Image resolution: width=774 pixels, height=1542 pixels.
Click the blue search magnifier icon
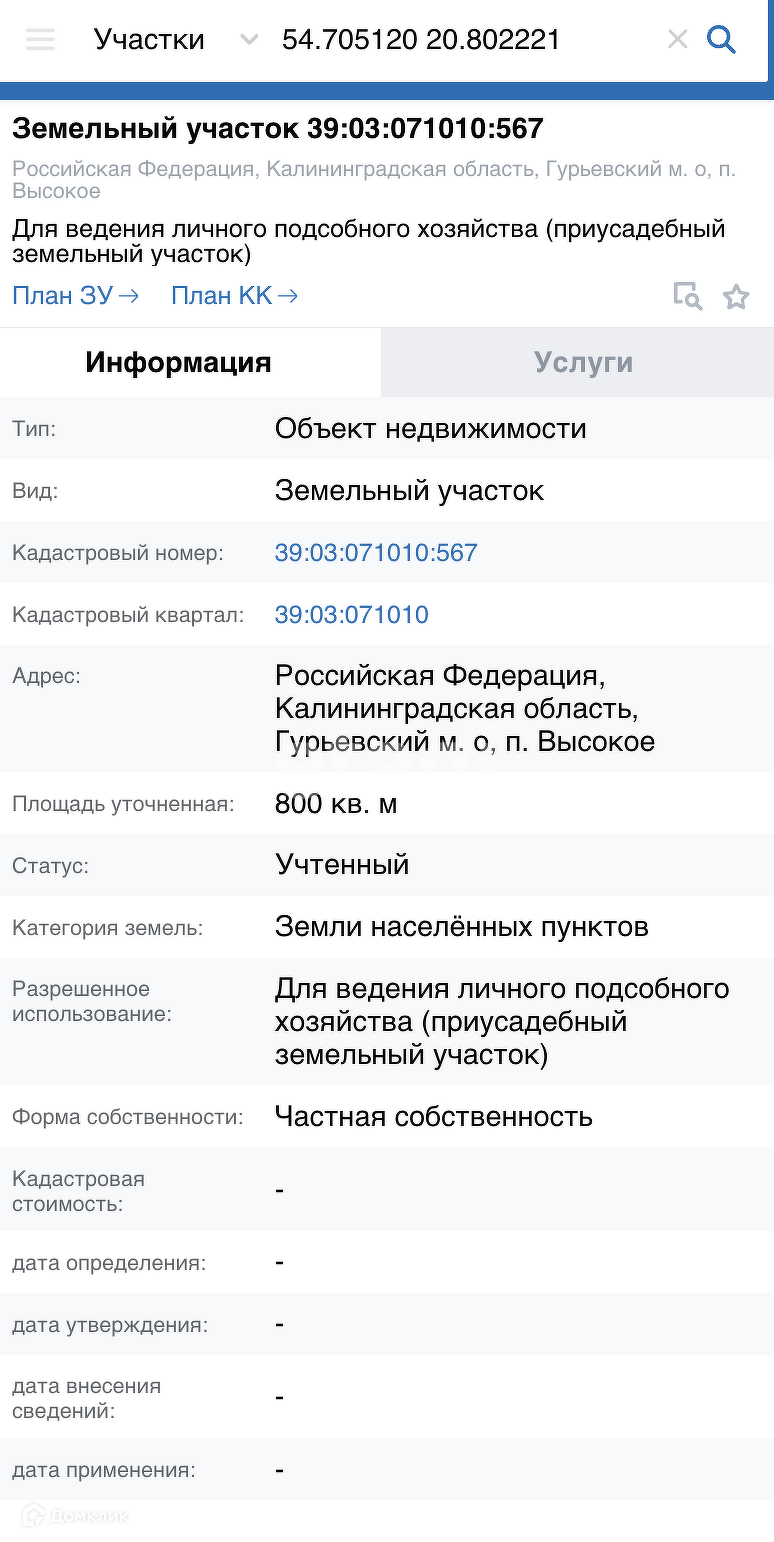coord(721,40)
